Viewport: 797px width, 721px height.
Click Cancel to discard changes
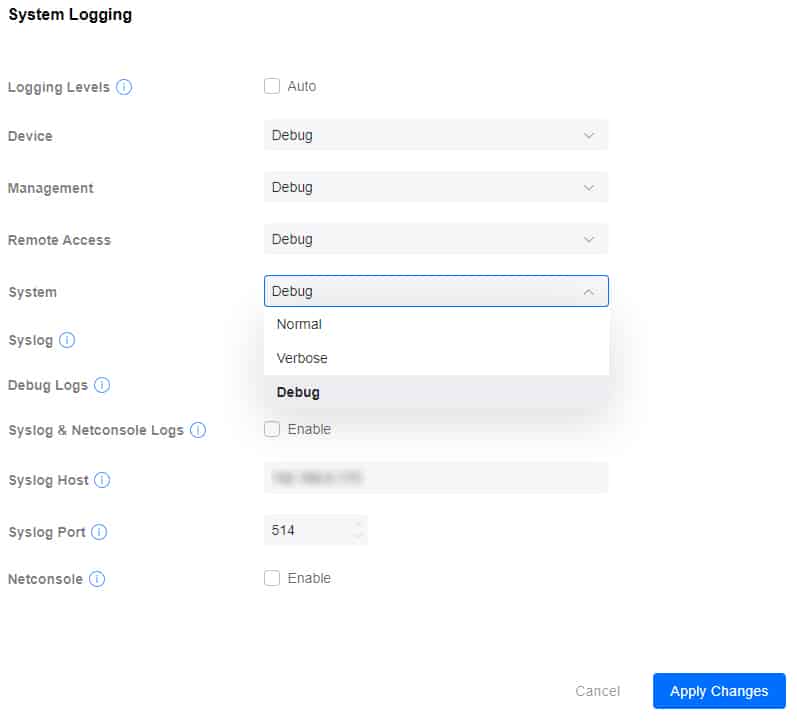pyautogui.click(x=598, y=691)
